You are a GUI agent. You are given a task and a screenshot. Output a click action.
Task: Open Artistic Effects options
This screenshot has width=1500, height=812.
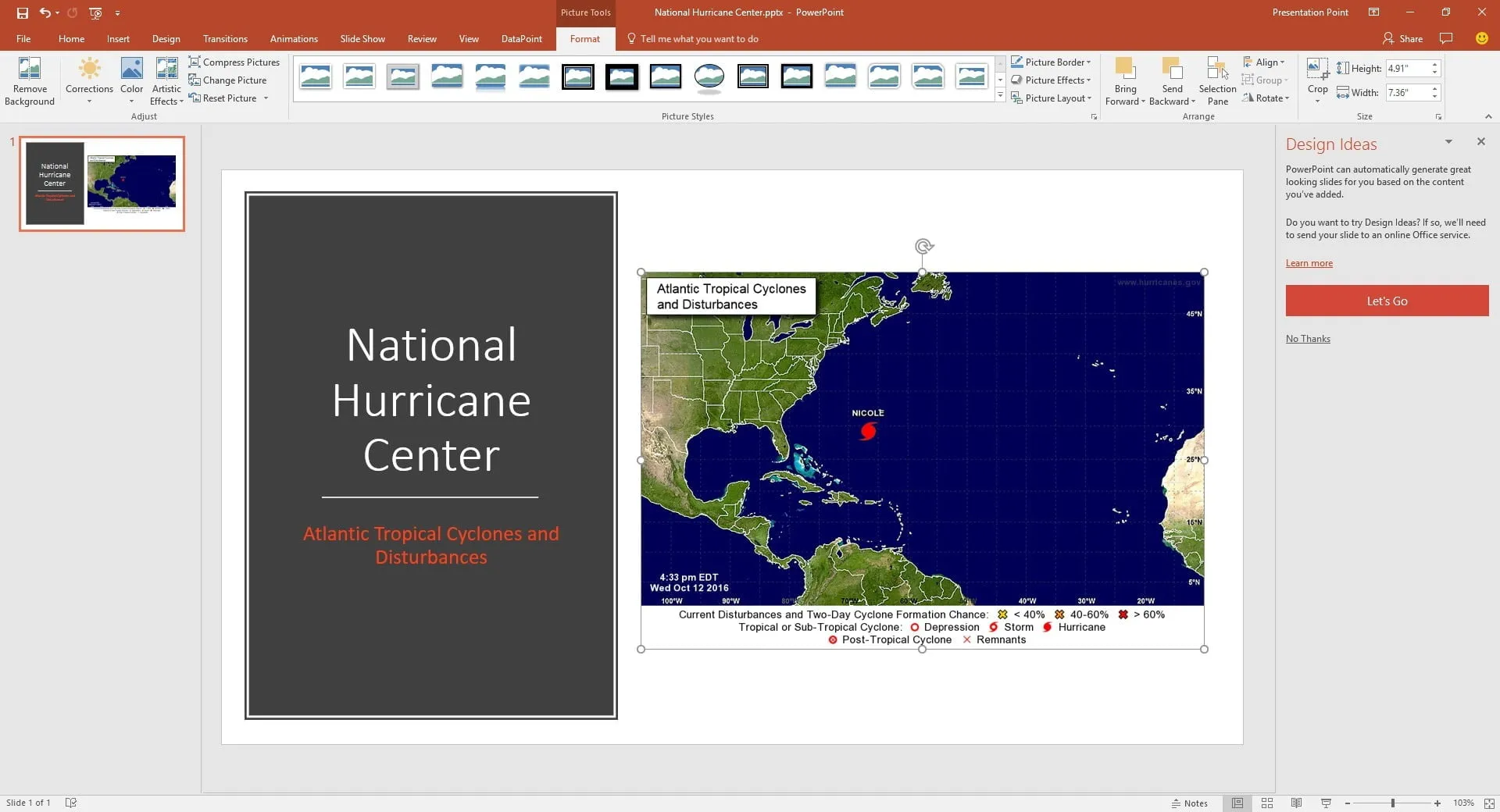[166, 80]
